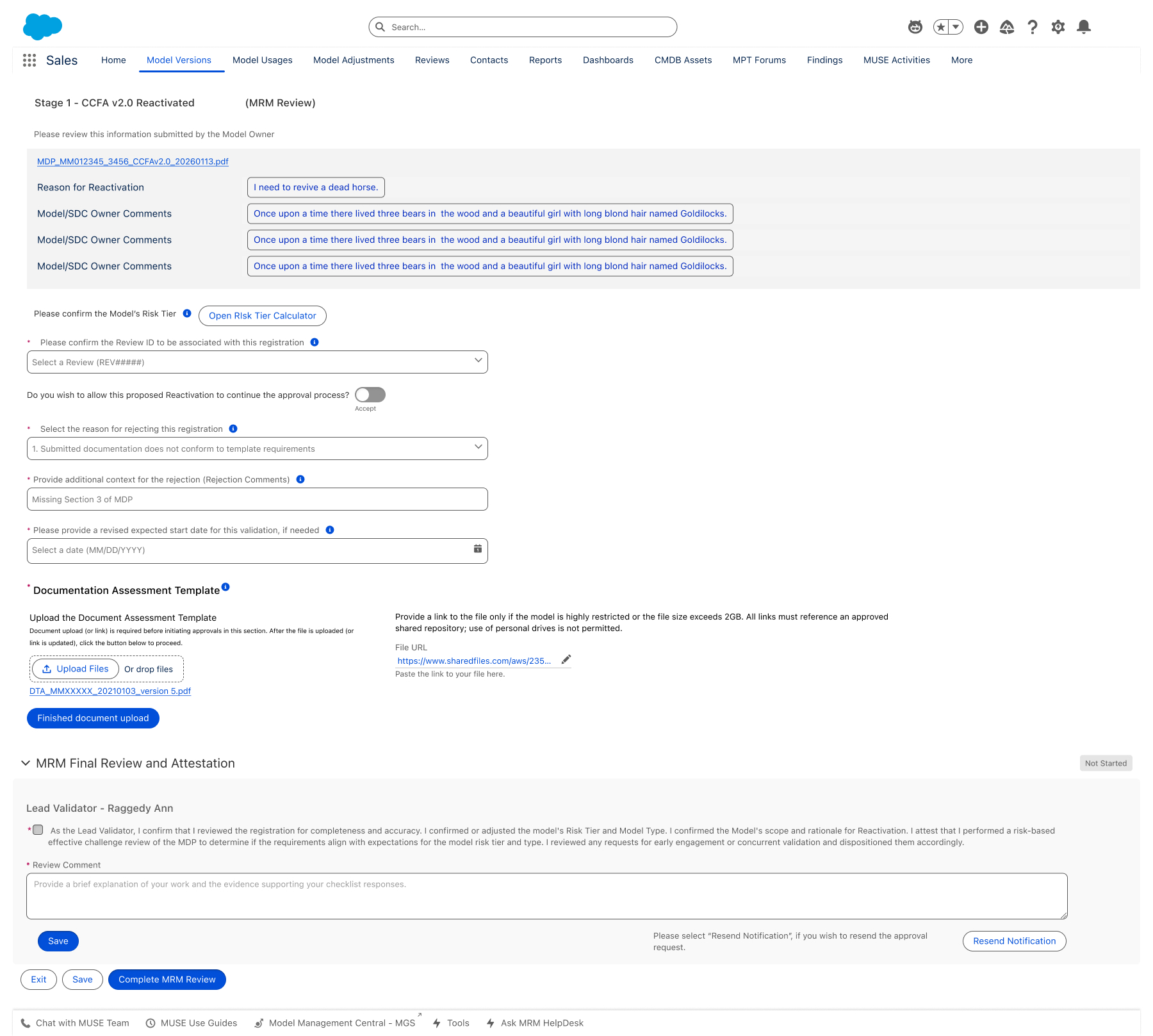Open the Reports tab

[545, 60]
